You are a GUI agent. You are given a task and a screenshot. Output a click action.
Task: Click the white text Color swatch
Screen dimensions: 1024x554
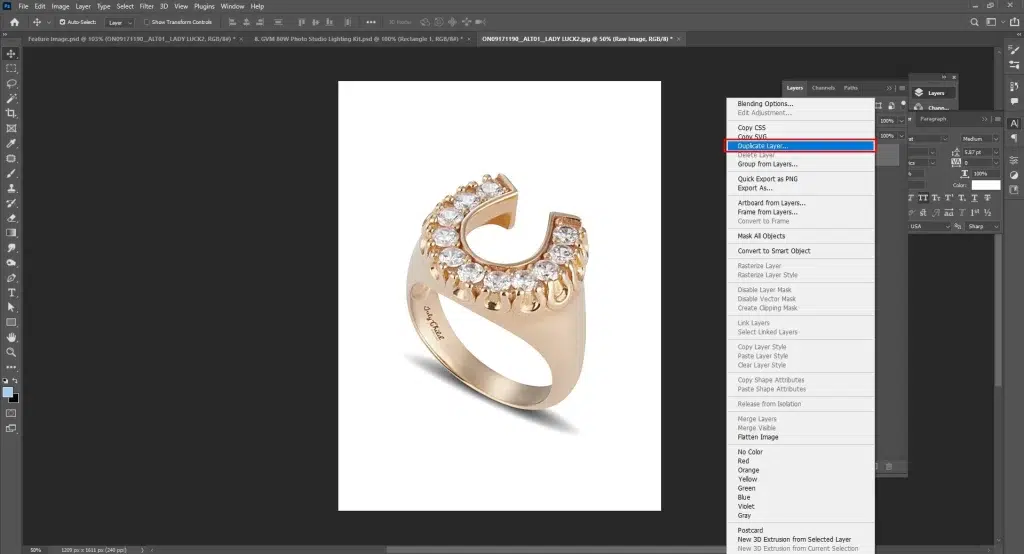(986, 185)
